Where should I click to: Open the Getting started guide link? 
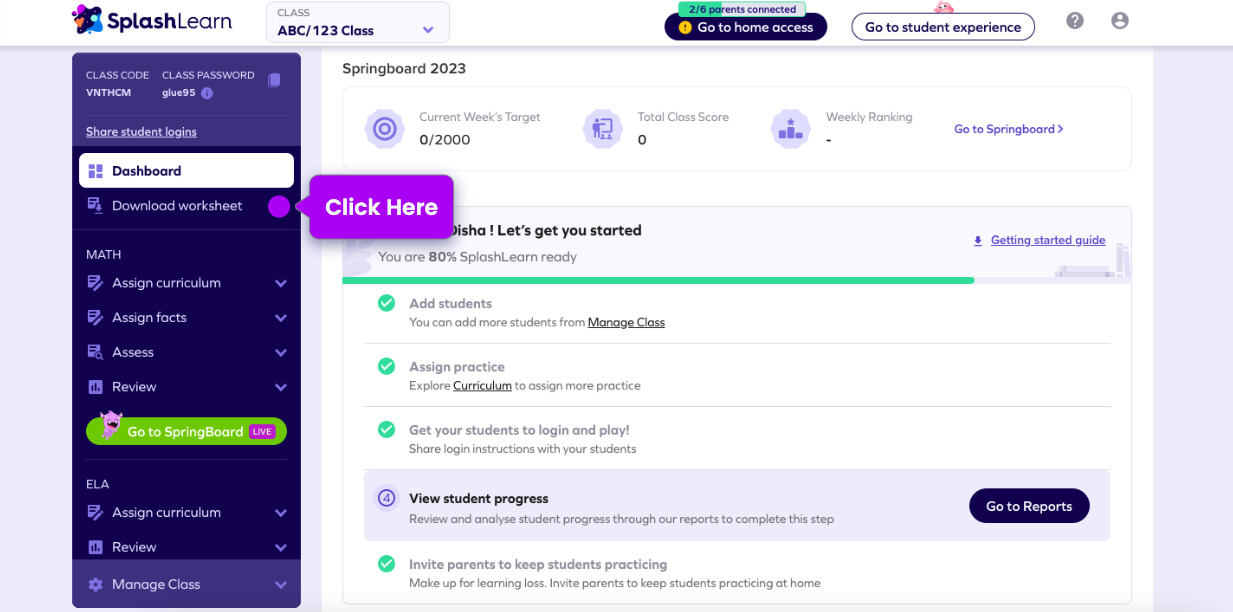pyautogui.click(x=1047, y=240)
